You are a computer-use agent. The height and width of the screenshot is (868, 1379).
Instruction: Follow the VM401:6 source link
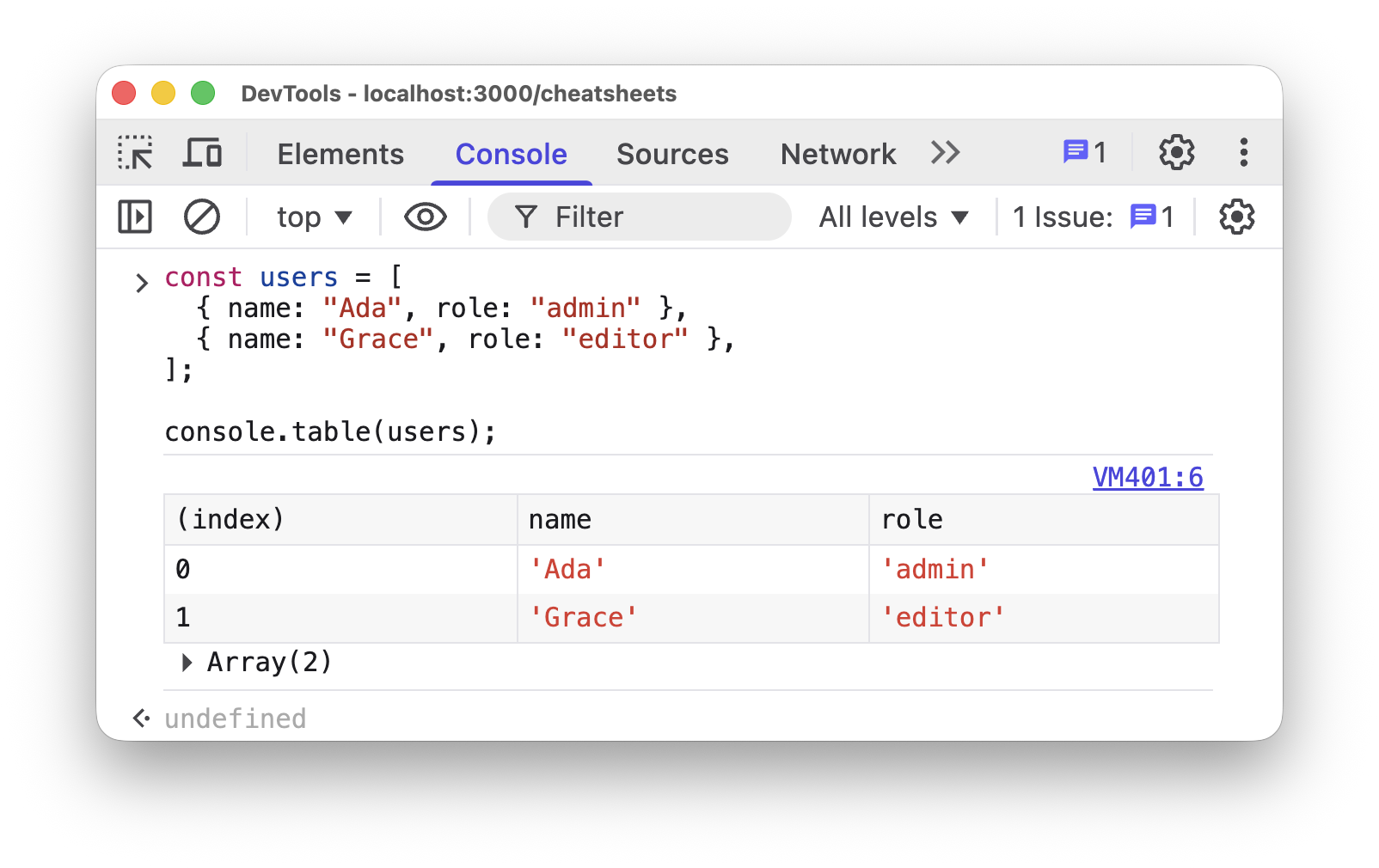tap(1148, 477)
